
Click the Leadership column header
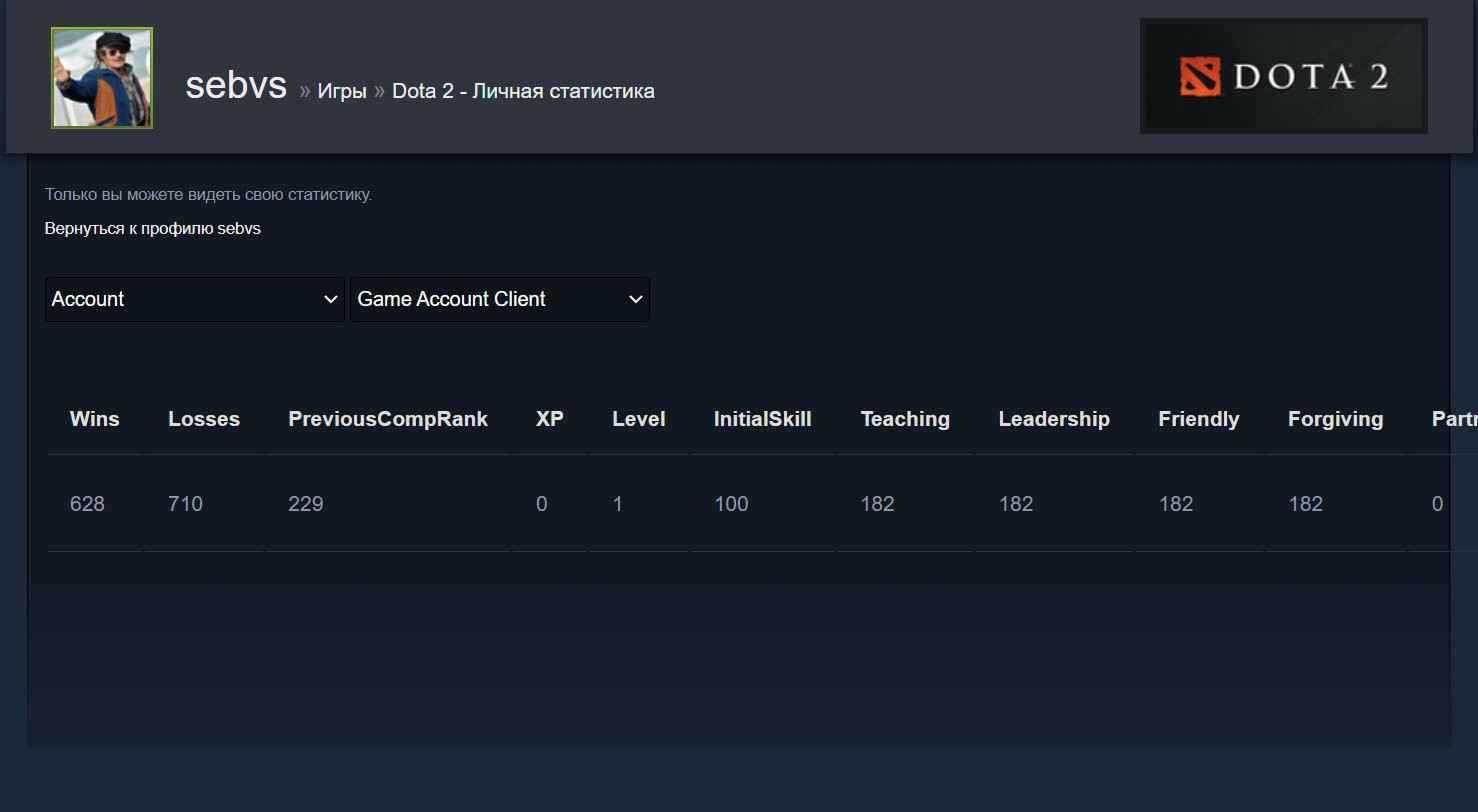[1054, 419]
